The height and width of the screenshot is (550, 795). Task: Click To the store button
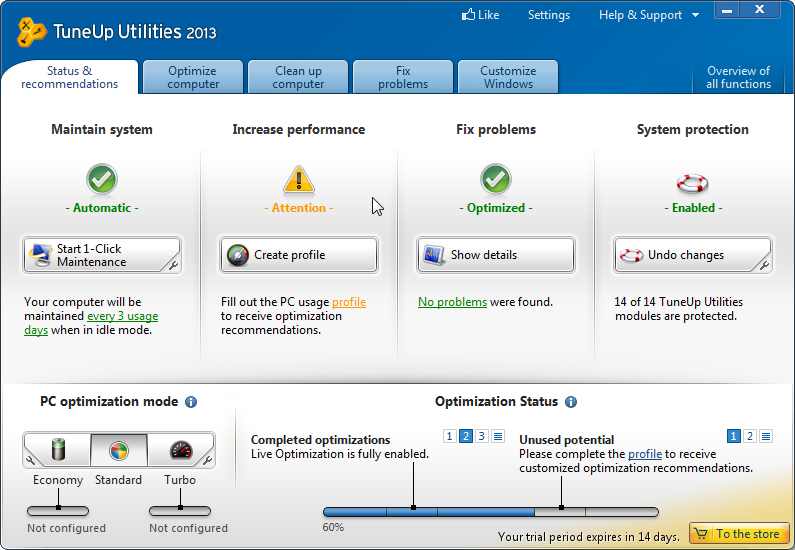pos(739,534)
